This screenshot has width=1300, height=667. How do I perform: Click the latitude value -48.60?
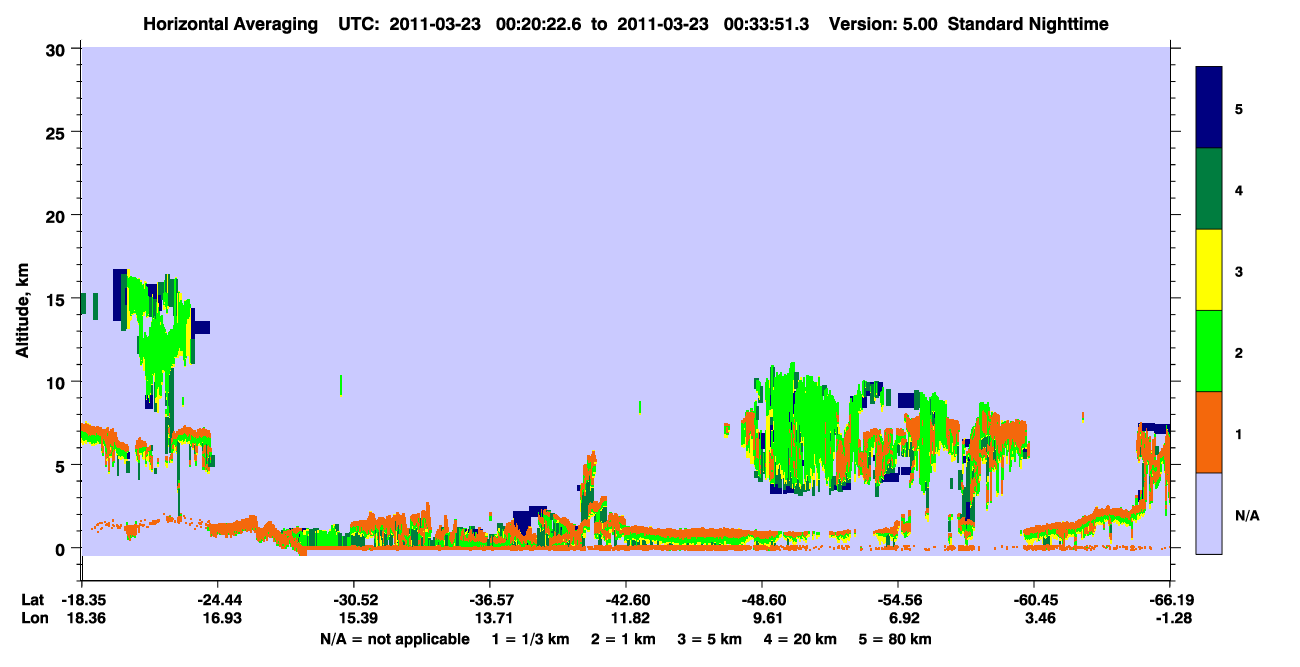762,600
